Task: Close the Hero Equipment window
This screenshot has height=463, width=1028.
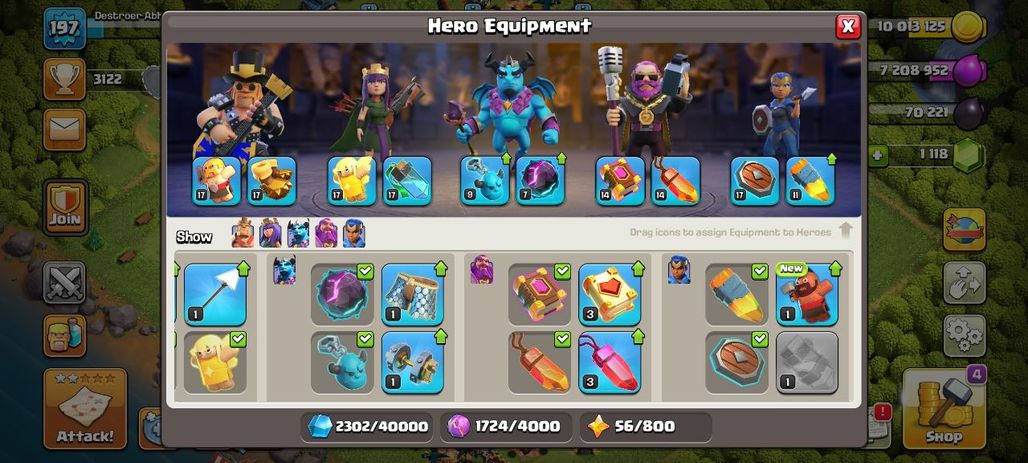Action: pyautogui.click(x=848, y=26)
